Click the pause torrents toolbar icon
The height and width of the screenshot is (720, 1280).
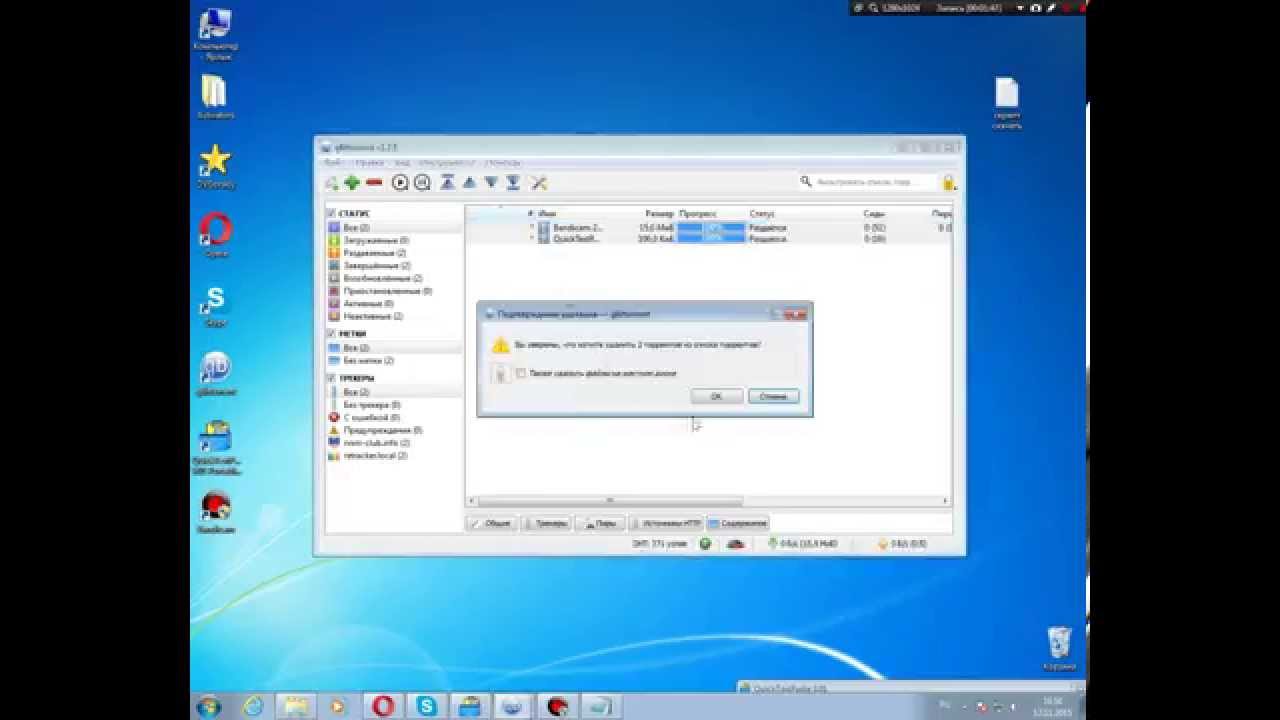422,183
